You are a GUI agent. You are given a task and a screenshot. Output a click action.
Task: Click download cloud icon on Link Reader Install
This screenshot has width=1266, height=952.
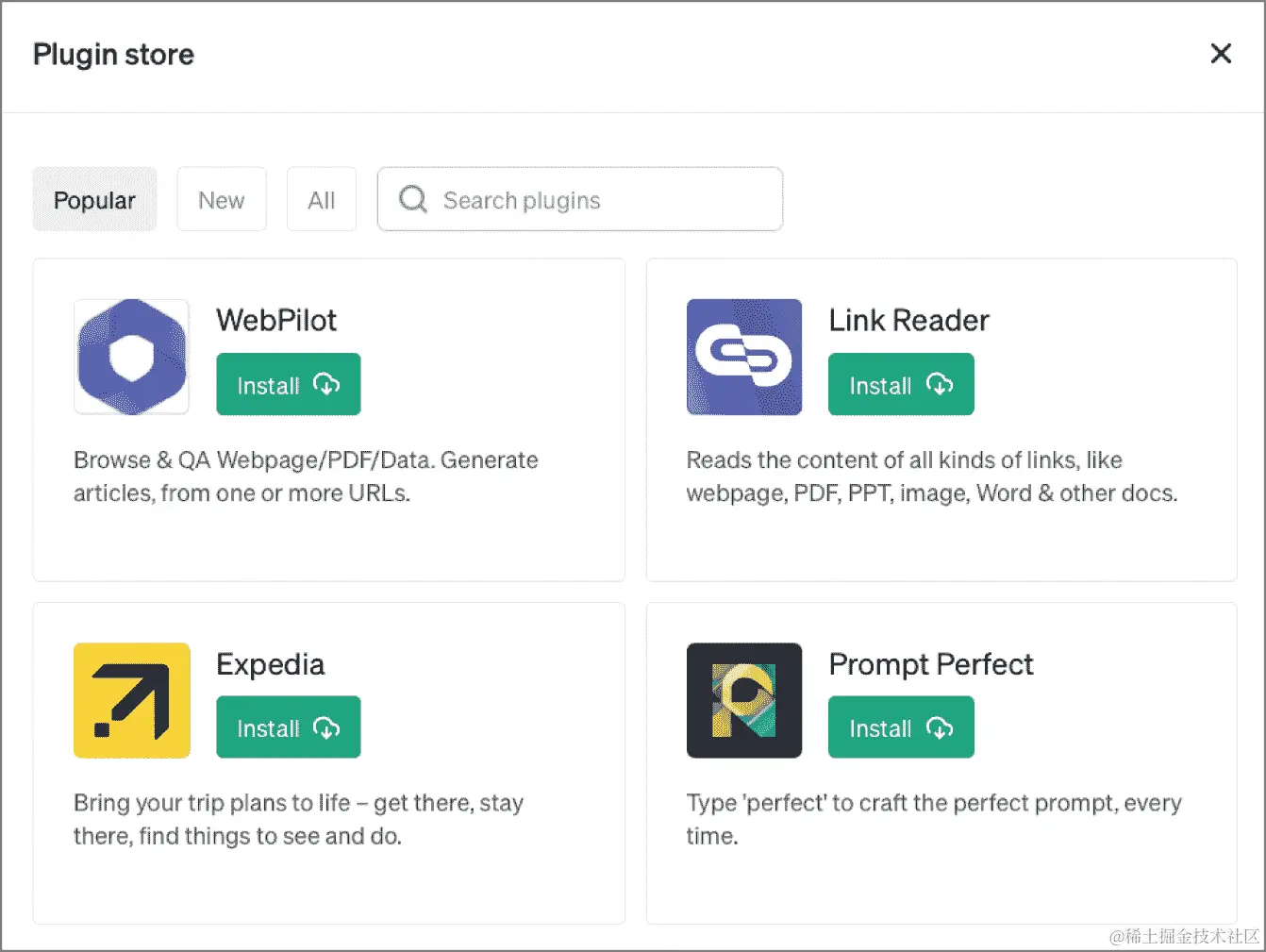(940, 385)
